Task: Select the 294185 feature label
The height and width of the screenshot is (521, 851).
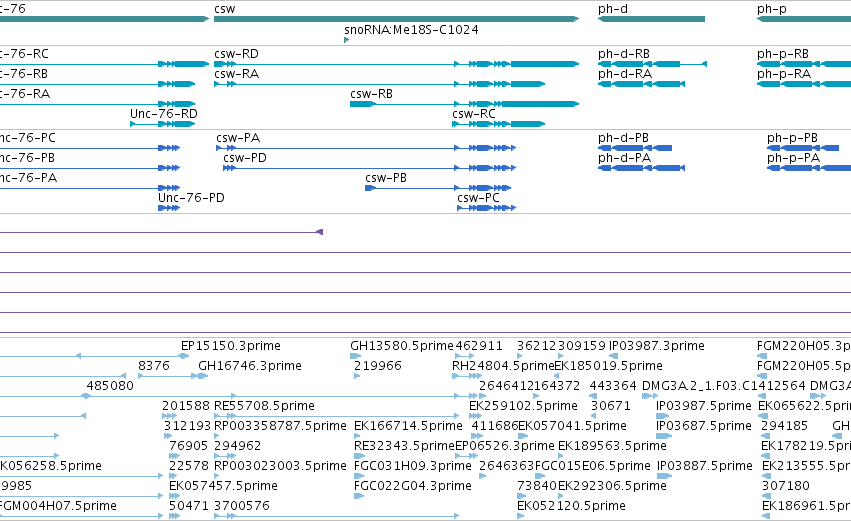Action: [x=785, y=427]
